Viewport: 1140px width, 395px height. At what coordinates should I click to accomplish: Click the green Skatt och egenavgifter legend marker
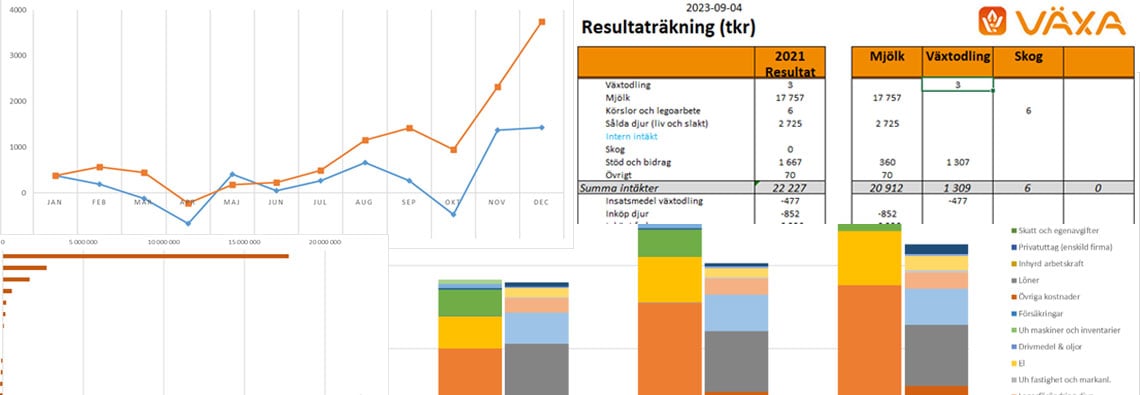[1013, 231]
